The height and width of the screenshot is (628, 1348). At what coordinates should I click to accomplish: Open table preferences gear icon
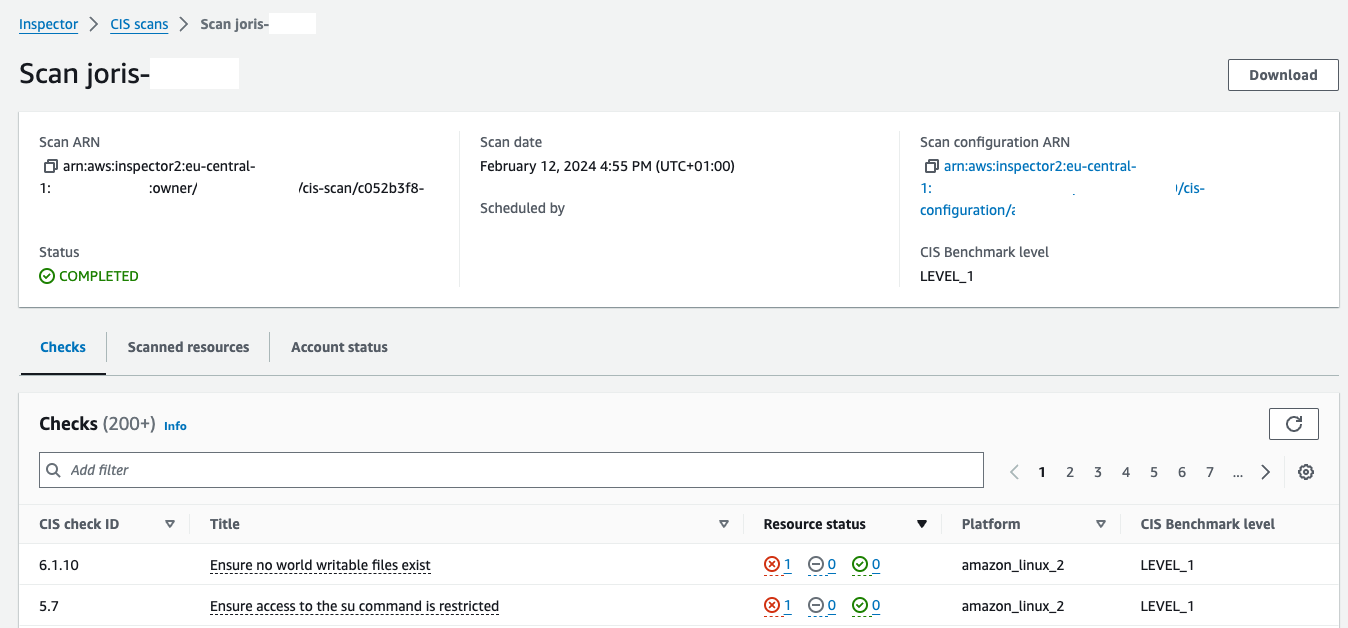coord(1305,472)
